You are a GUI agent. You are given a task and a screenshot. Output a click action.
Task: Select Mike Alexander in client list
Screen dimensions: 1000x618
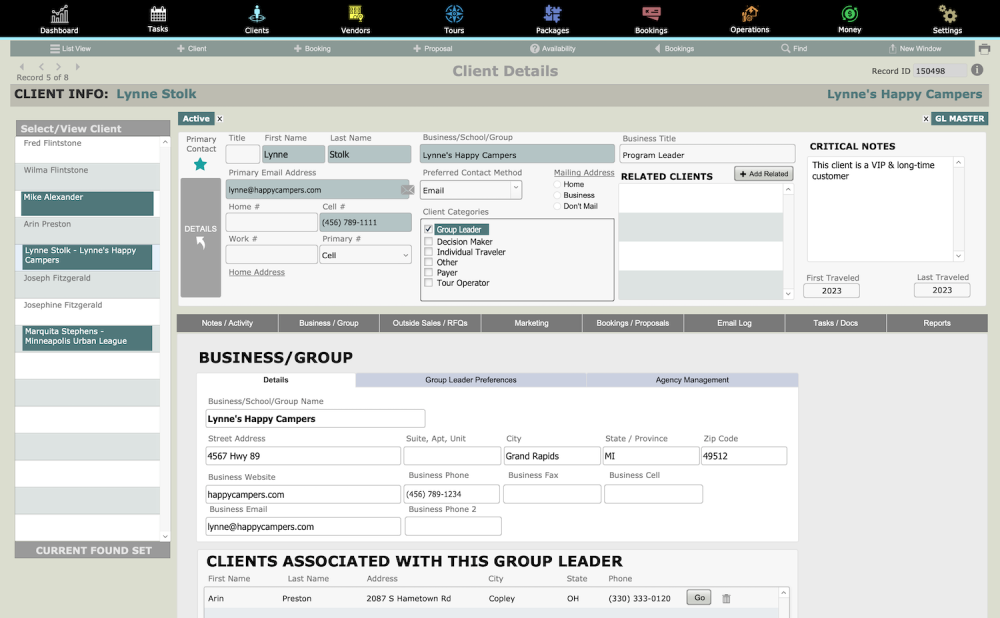tap(87, 203)
